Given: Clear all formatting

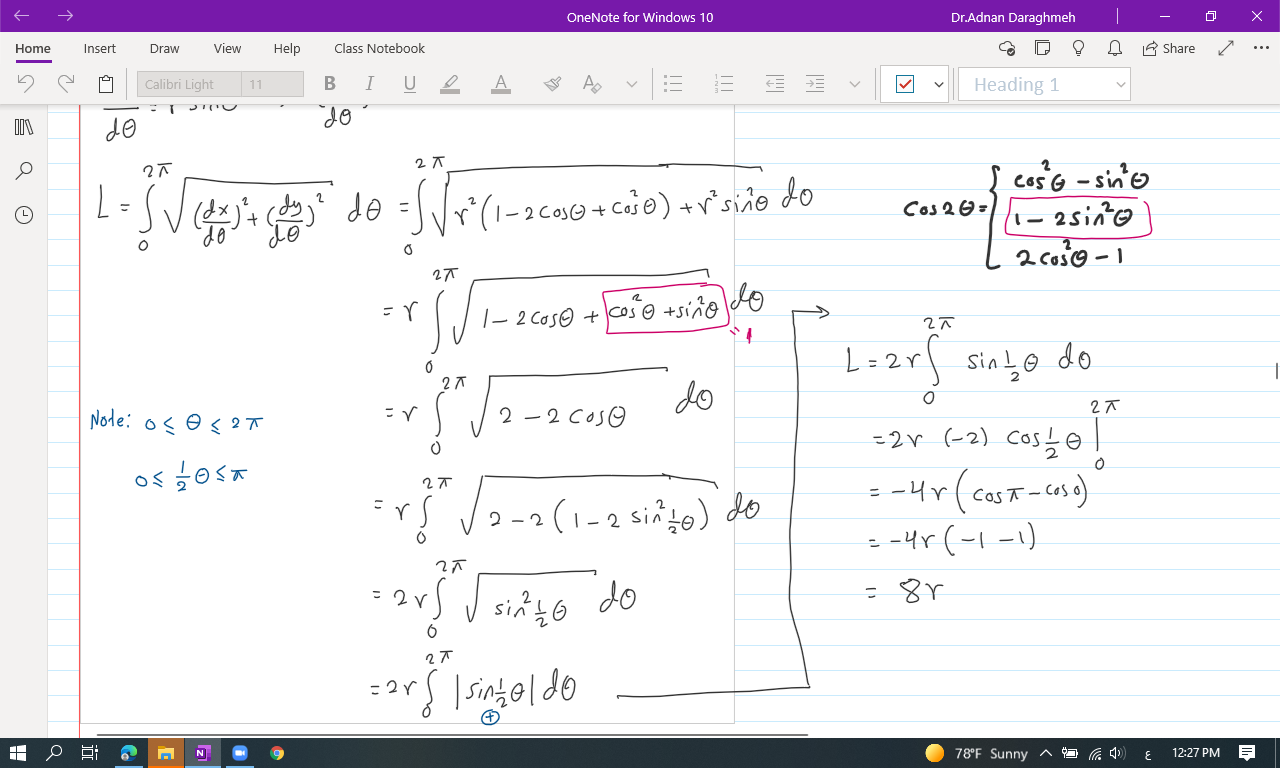Looking at the screenshot, I should tap(592, 84).
